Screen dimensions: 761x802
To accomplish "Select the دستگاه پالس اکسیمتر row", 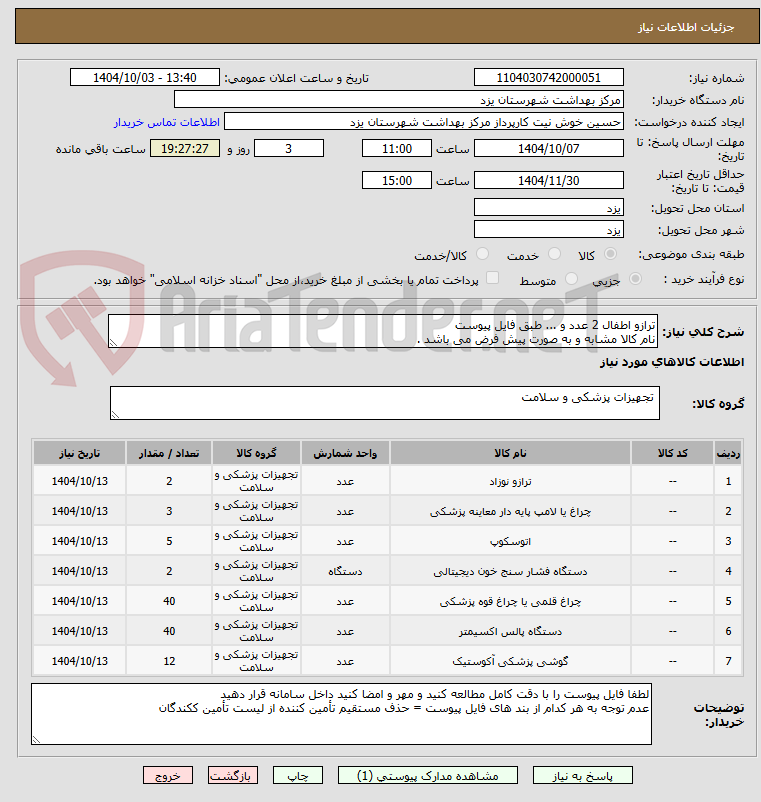I will 387,631.
